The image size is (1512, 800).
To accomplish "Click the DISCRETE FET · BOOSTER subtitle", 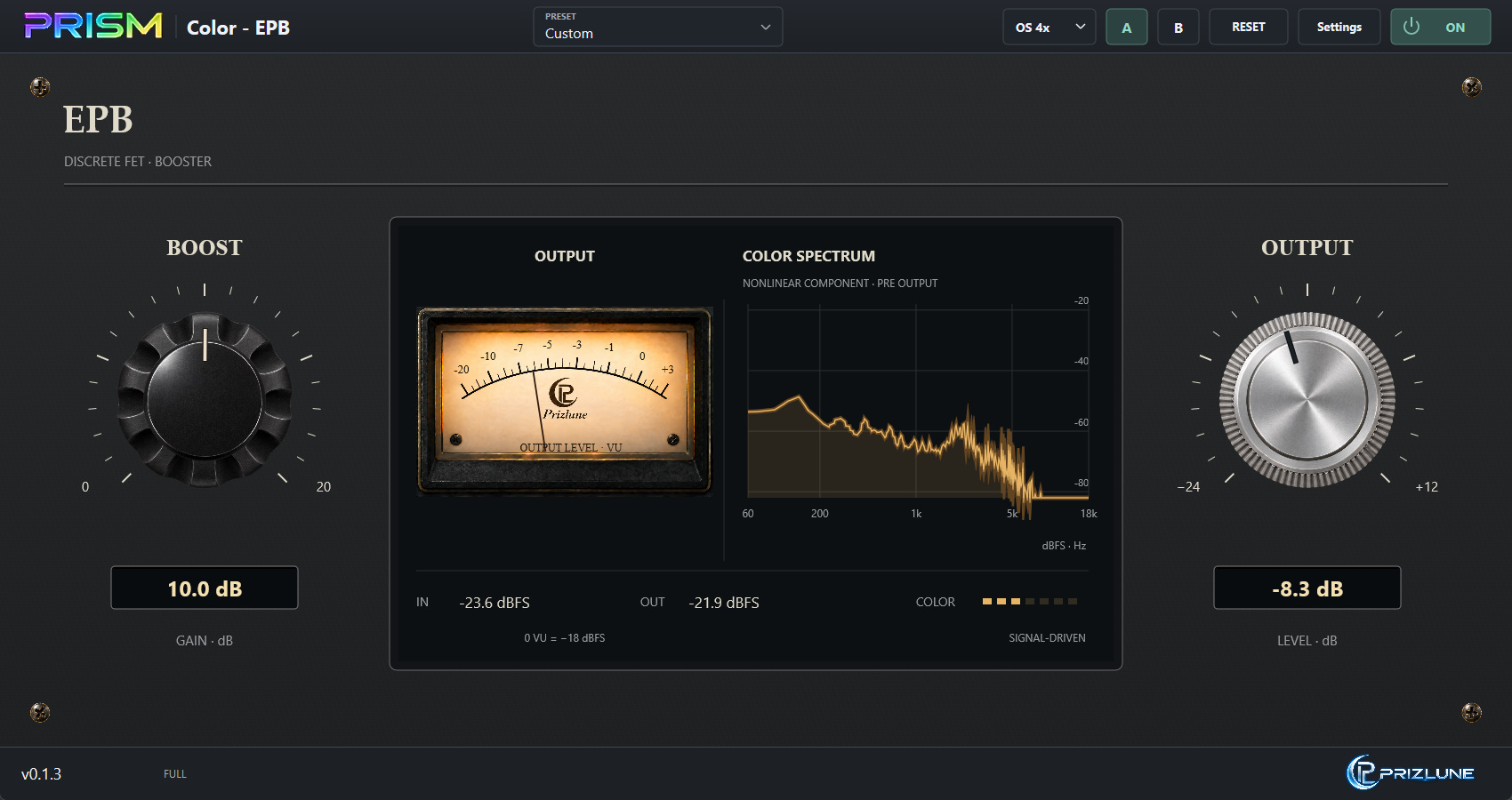I will point(138,162).
